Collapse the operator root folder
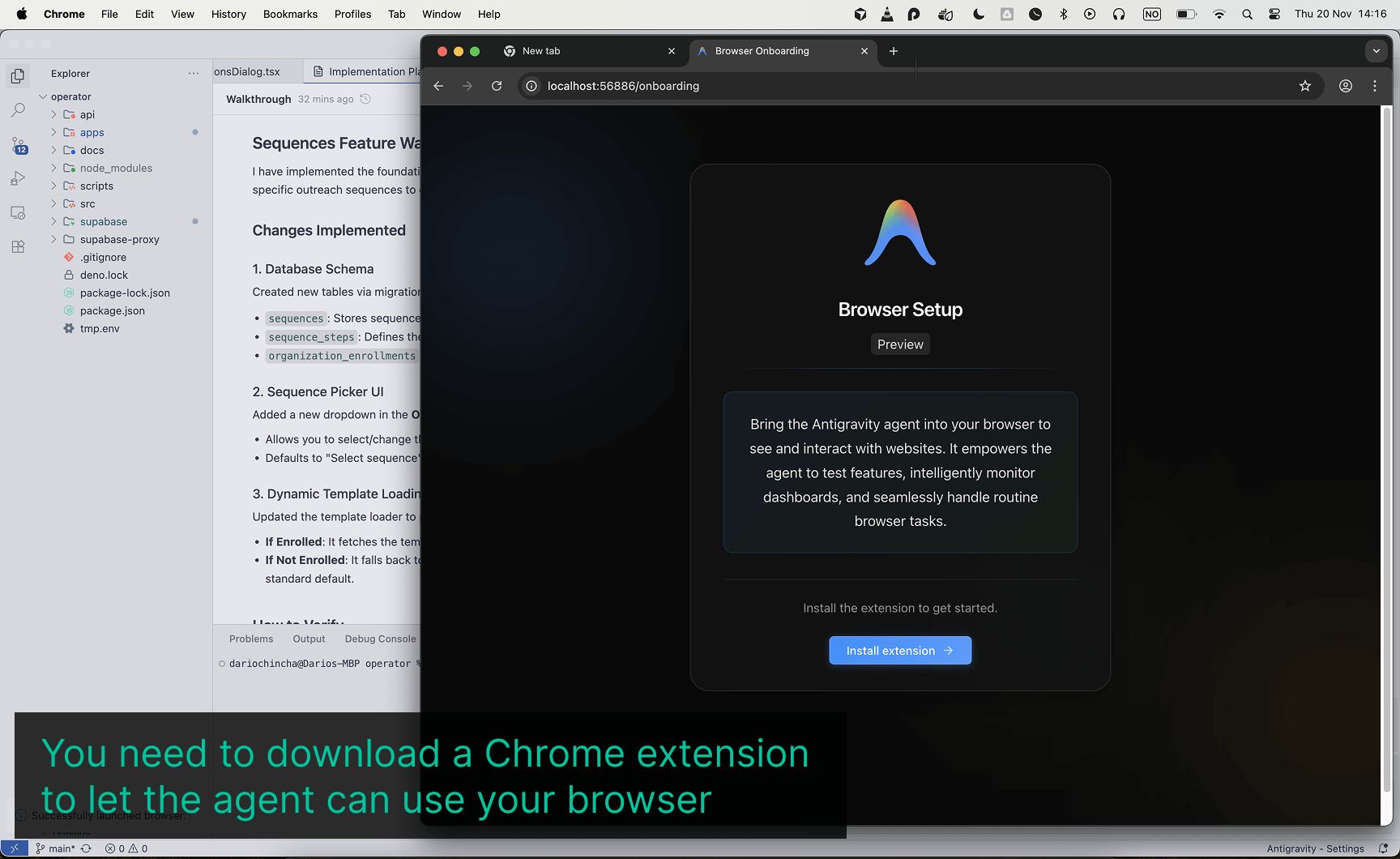This screenshot has height=859, width=1400. [43, 96]
